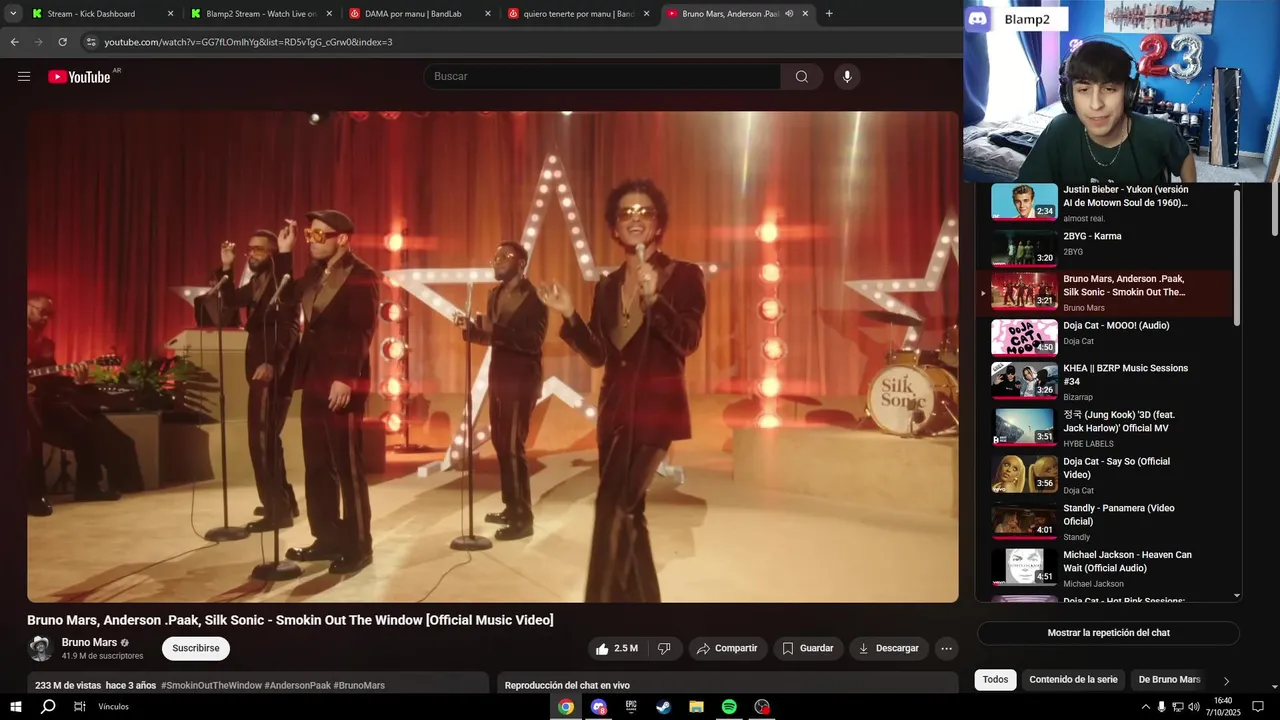This screenshot has width=1280, height=720.
Task: Click the search magnifier button
Action: point(802,77)
